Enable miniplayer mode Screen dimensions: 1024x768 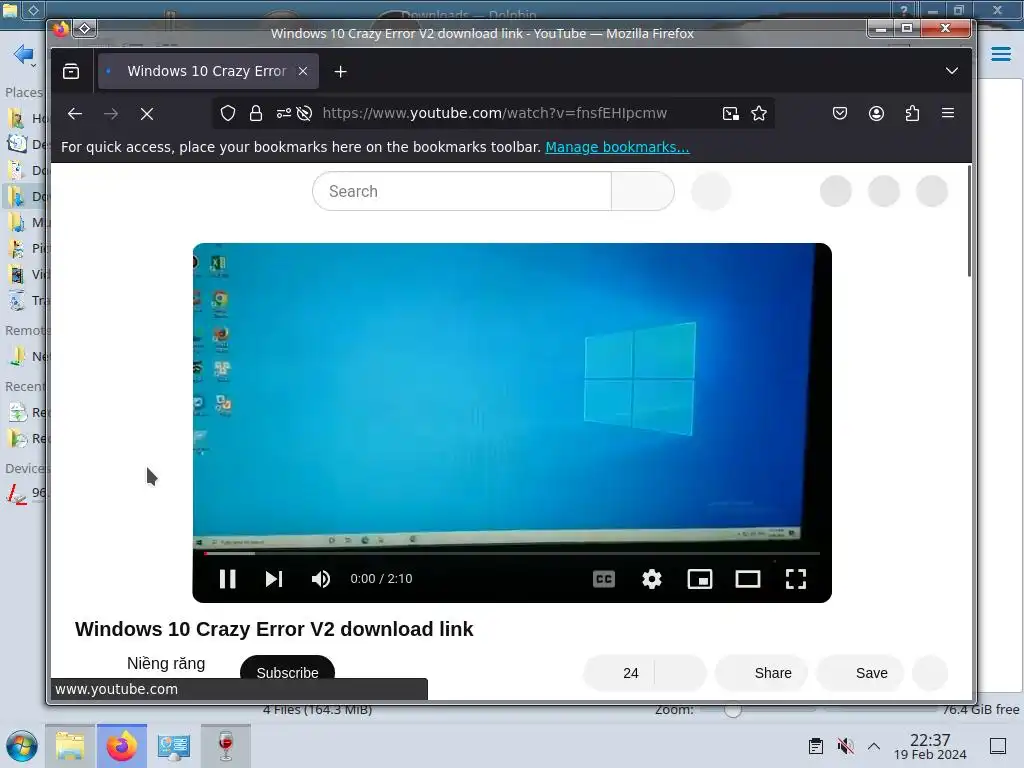[699, 579]
